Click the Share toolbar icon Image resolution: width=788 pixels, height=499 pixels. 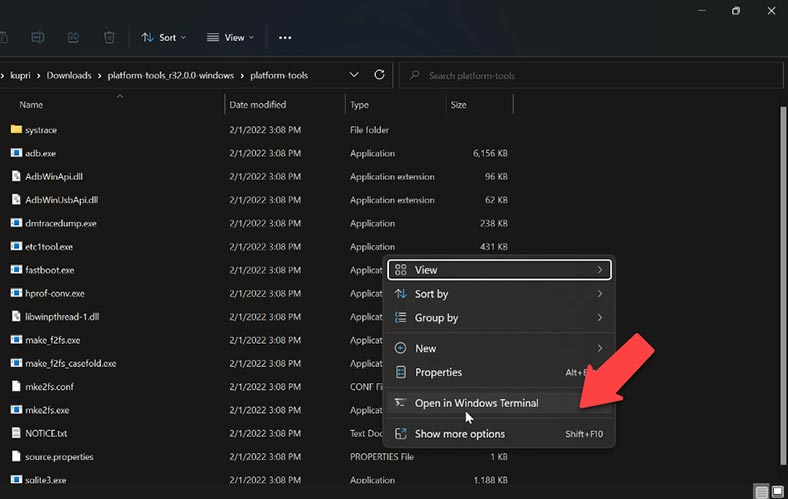(73, 37)
